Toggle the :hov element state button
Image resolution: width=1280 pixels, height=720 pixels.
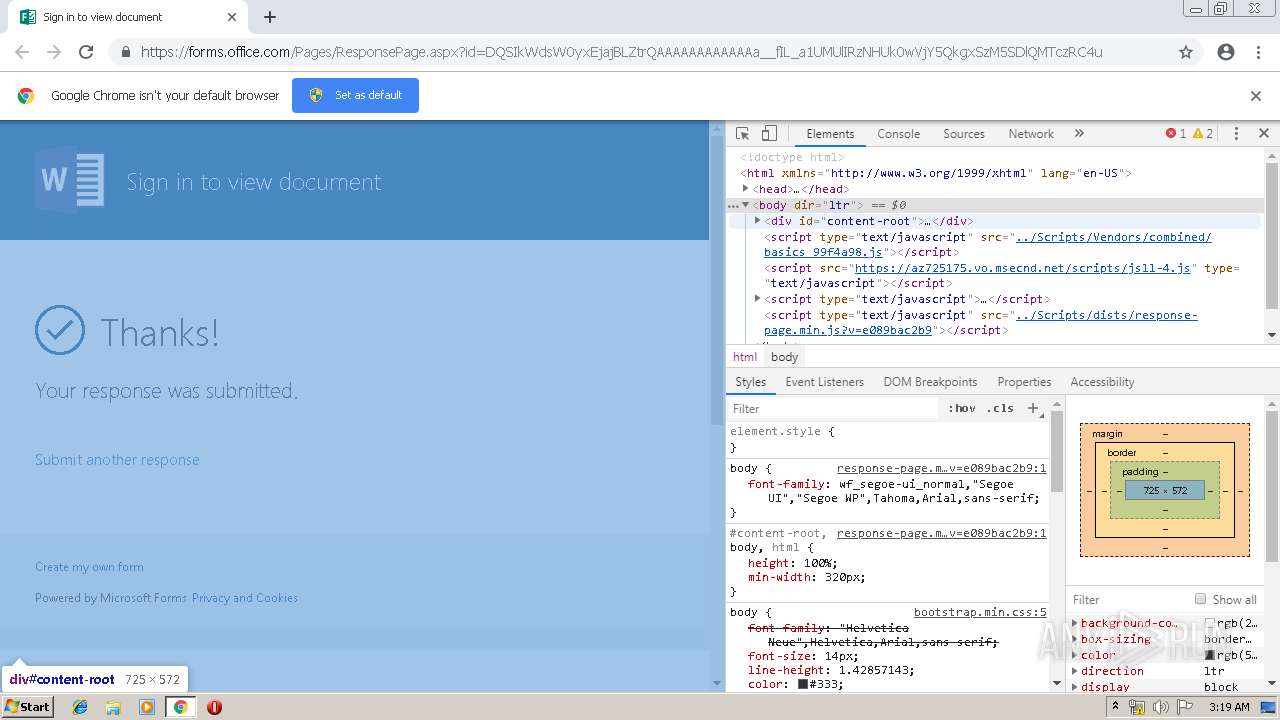962,409
